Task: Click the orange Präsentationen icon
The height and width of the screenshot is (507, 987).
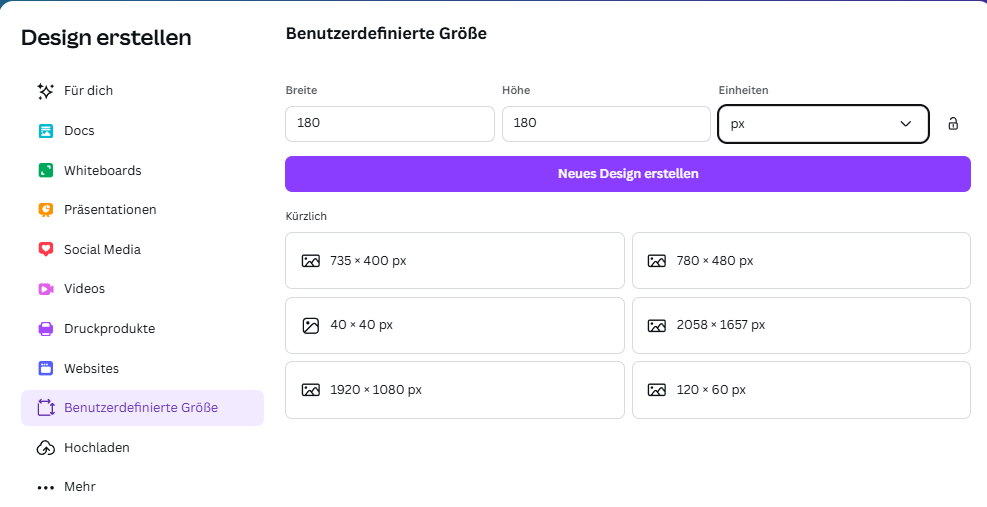Action: 45,210
